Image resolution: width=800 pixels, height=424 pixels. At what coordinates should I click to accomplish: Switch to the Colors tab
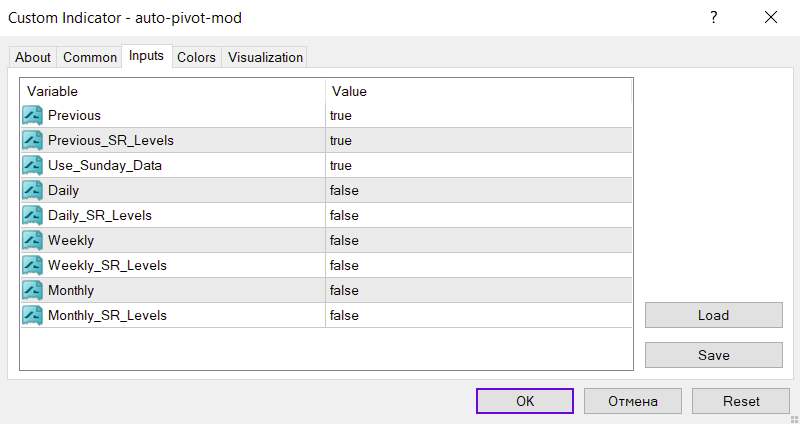click(x=196, y=57)
